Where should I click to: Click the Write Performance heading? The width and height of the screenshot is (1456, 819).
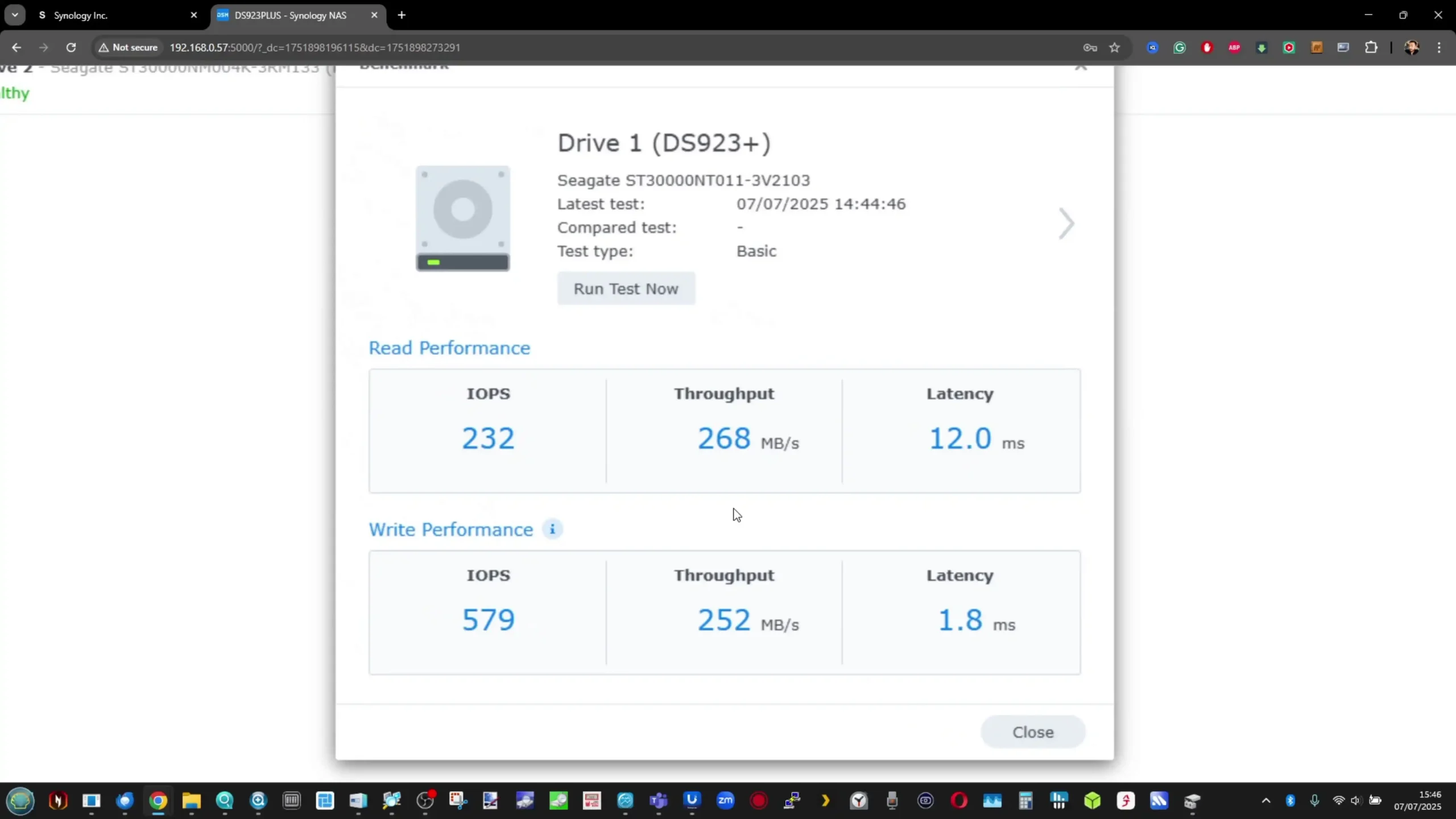tap(451, 530)
